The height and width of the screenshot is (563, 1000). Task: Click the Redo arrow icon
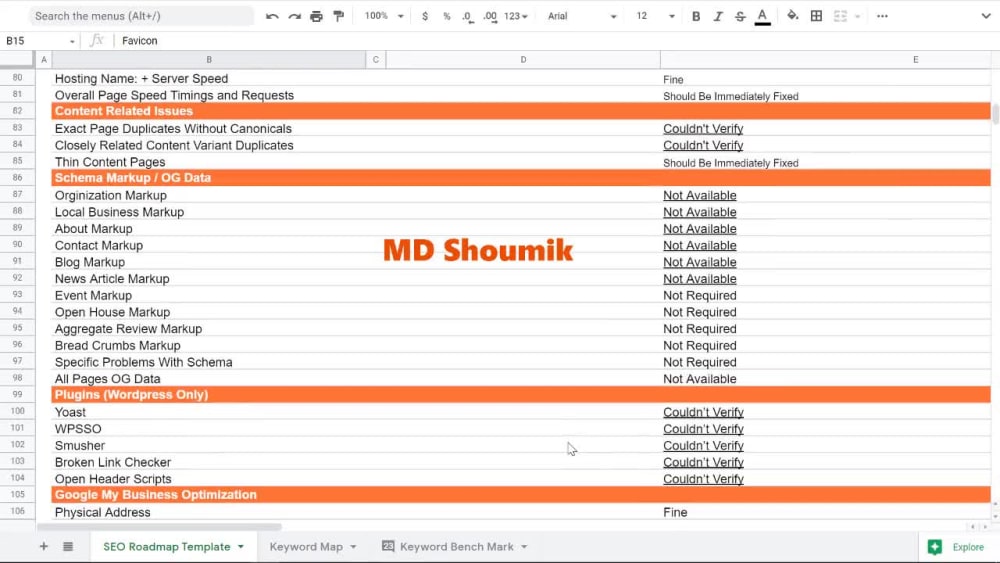click(x=294, y=16)
